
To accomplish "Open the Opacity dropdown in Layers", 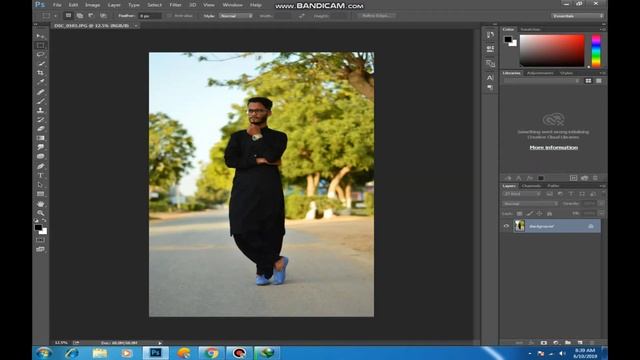I will [601, 203].
